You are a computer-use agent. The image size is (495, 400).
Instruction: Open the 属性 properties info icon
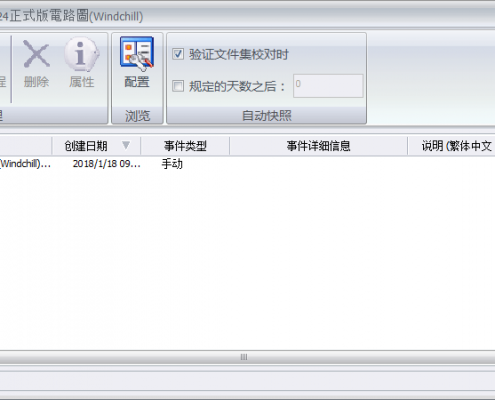tap(82, 54)
